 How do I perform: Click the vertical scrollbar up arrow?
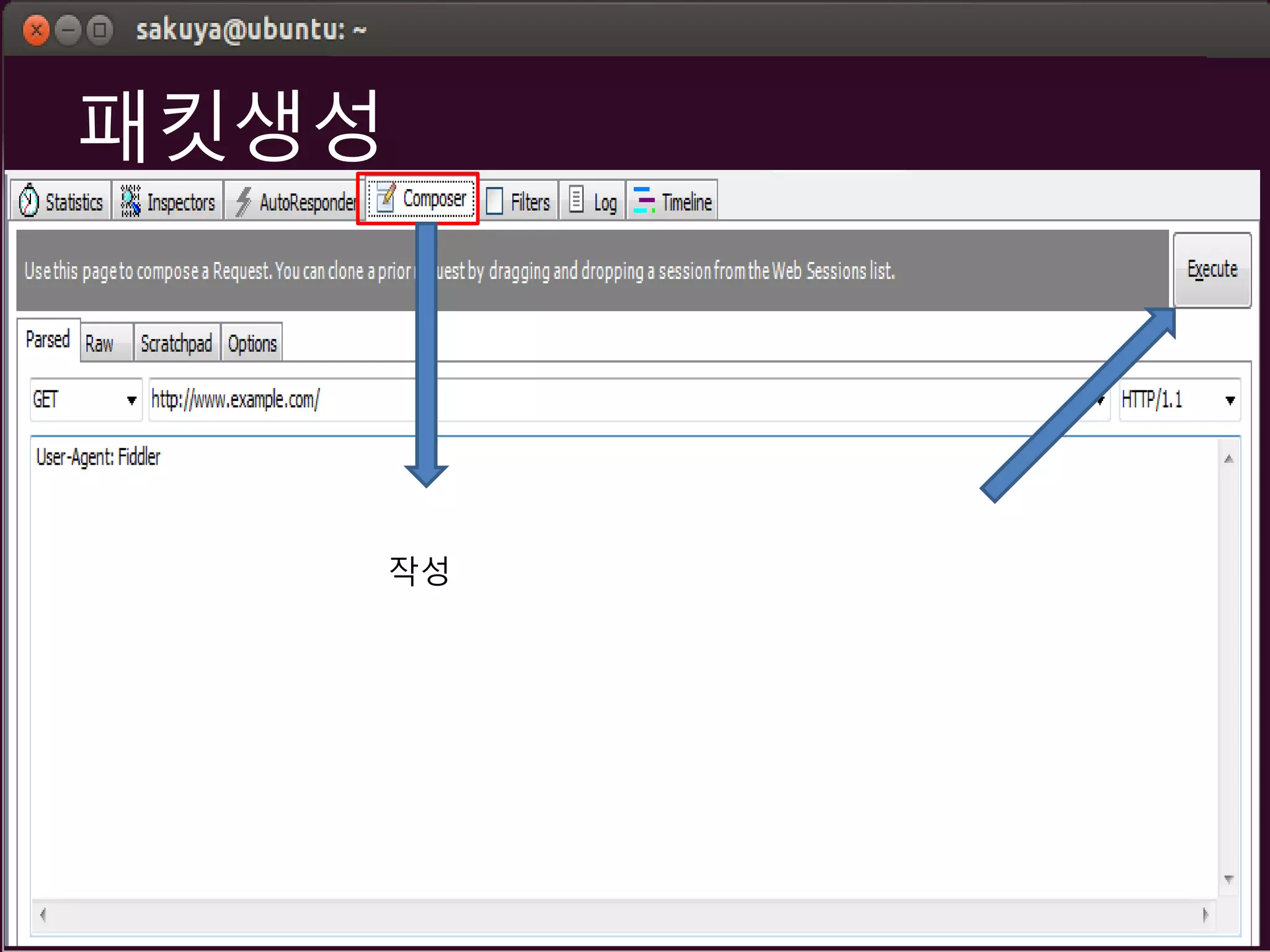pos(1228,459)
